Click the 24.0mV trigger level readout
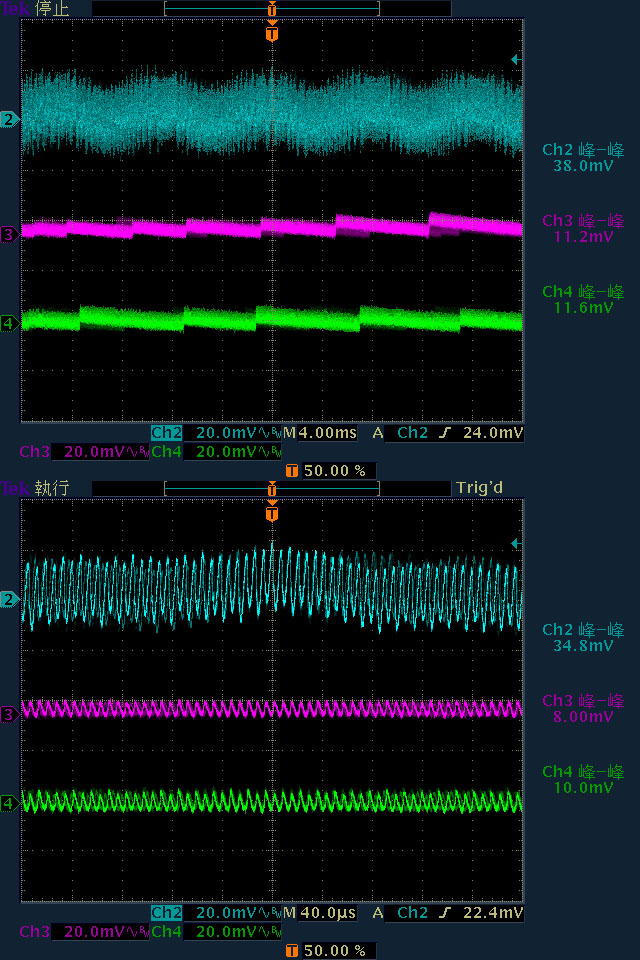 pyautogui.click(x=492, y=433)
